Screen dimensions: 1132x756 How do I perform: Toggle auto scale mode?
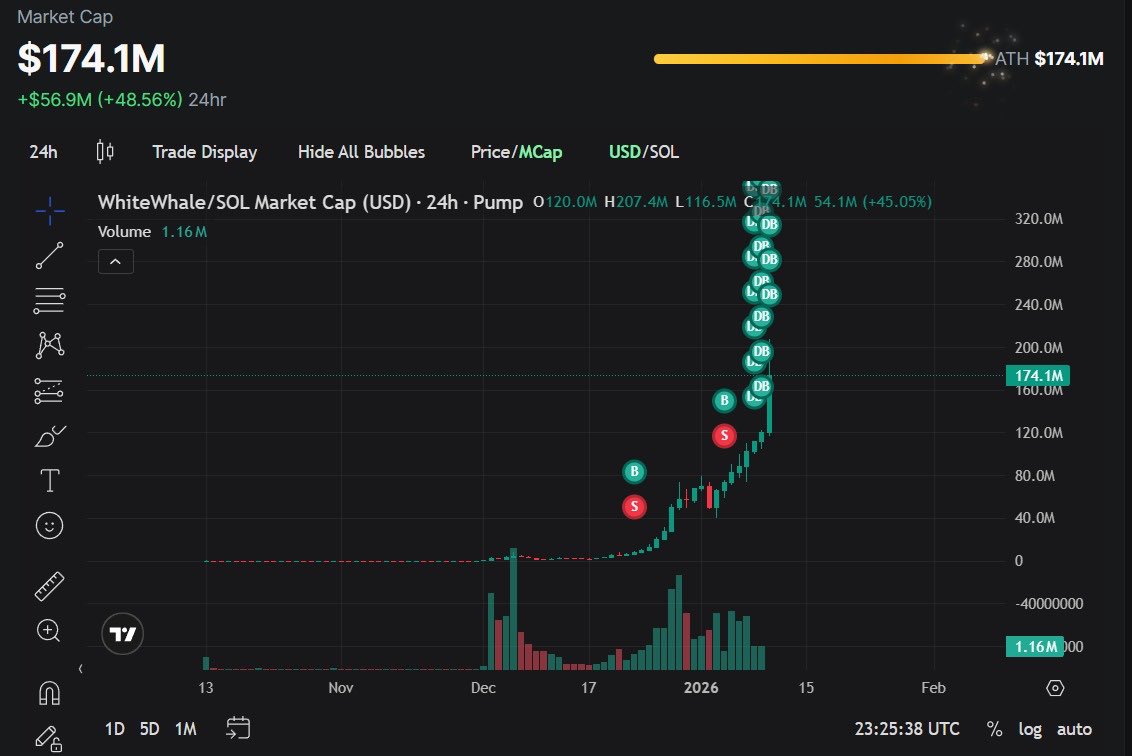1074,729
